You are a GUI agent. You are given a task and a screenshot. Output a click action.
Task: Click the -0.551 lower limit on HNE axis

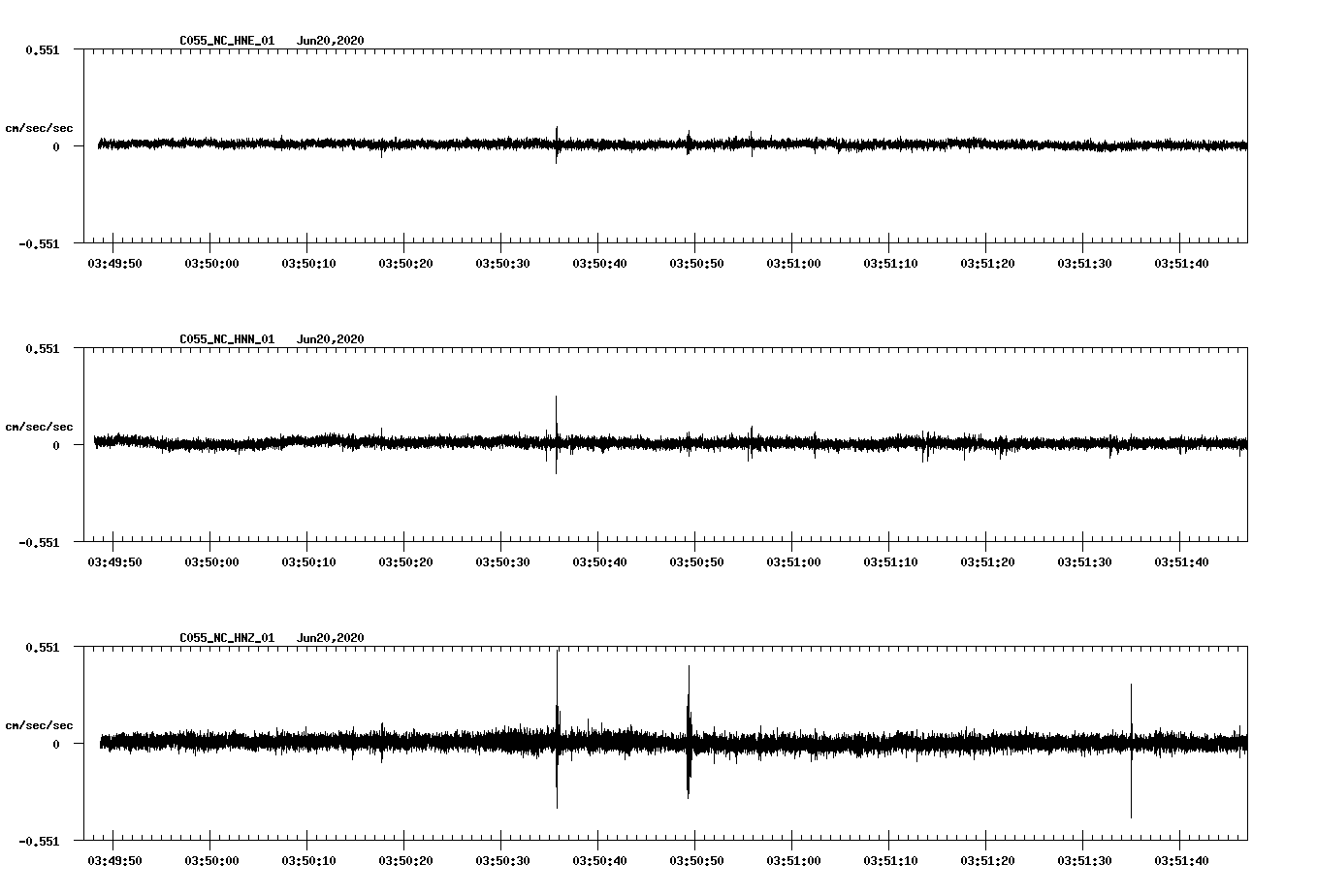point(39,243)
